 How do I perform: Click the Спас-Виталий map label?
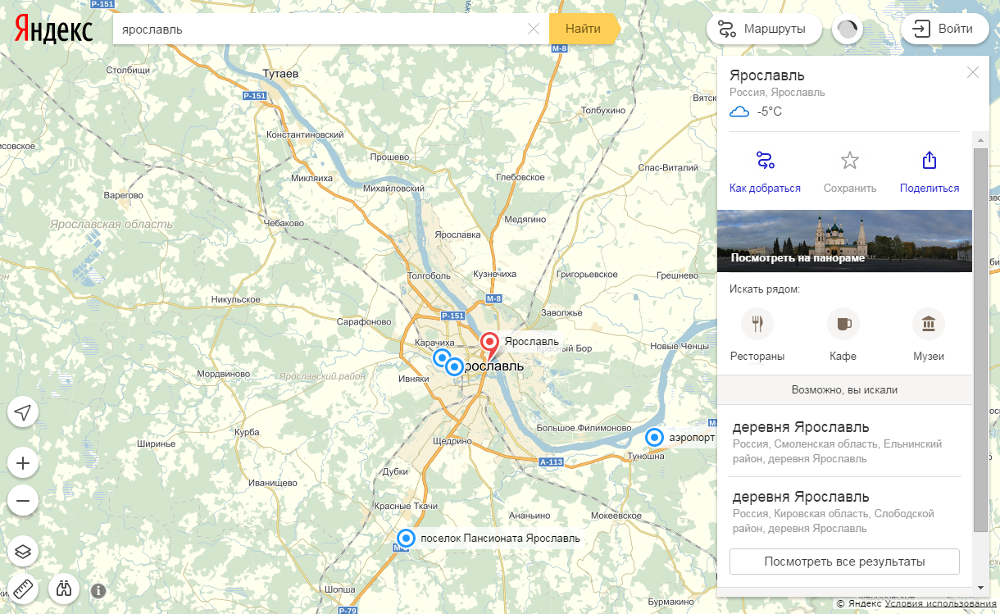[668, 168]
